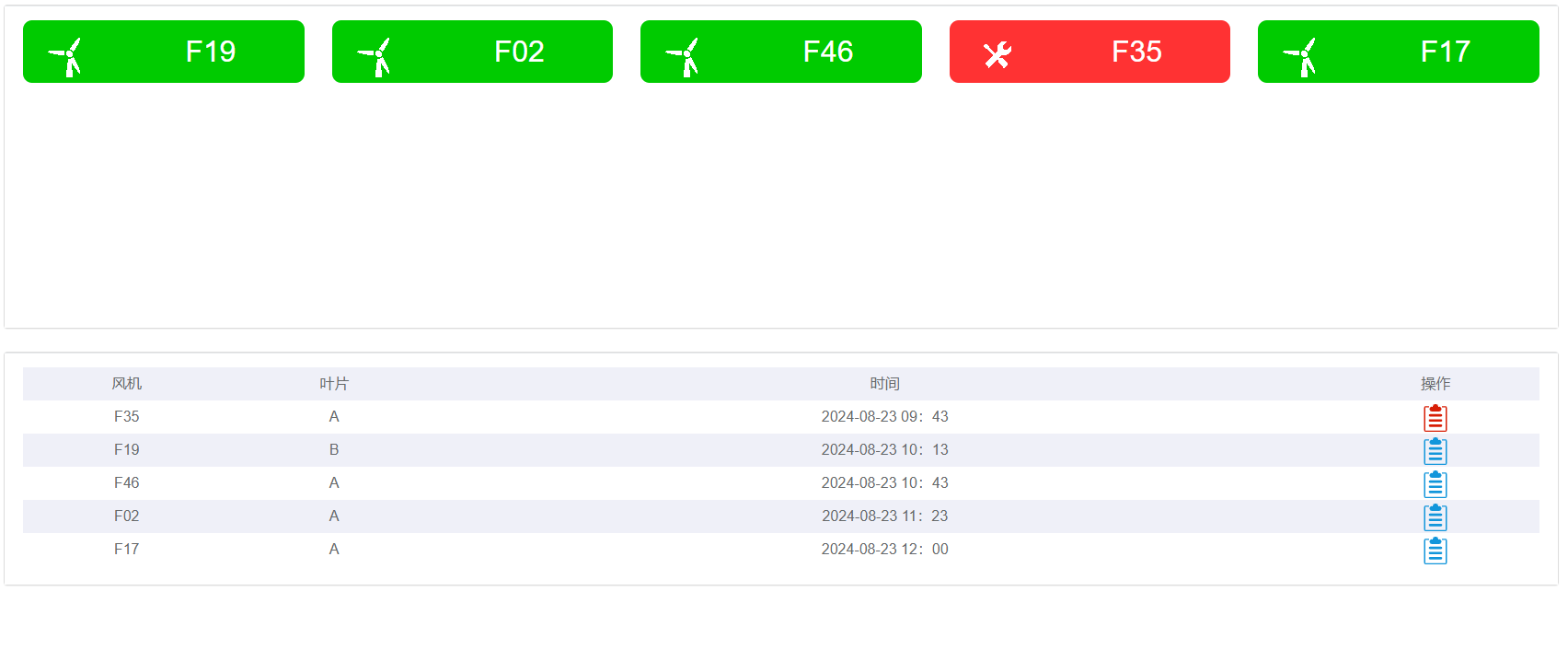Click the wind turbine icon on F17
Image resolution: width=1568 pixels, height=661 pixels.
[x=1301, y=56]
